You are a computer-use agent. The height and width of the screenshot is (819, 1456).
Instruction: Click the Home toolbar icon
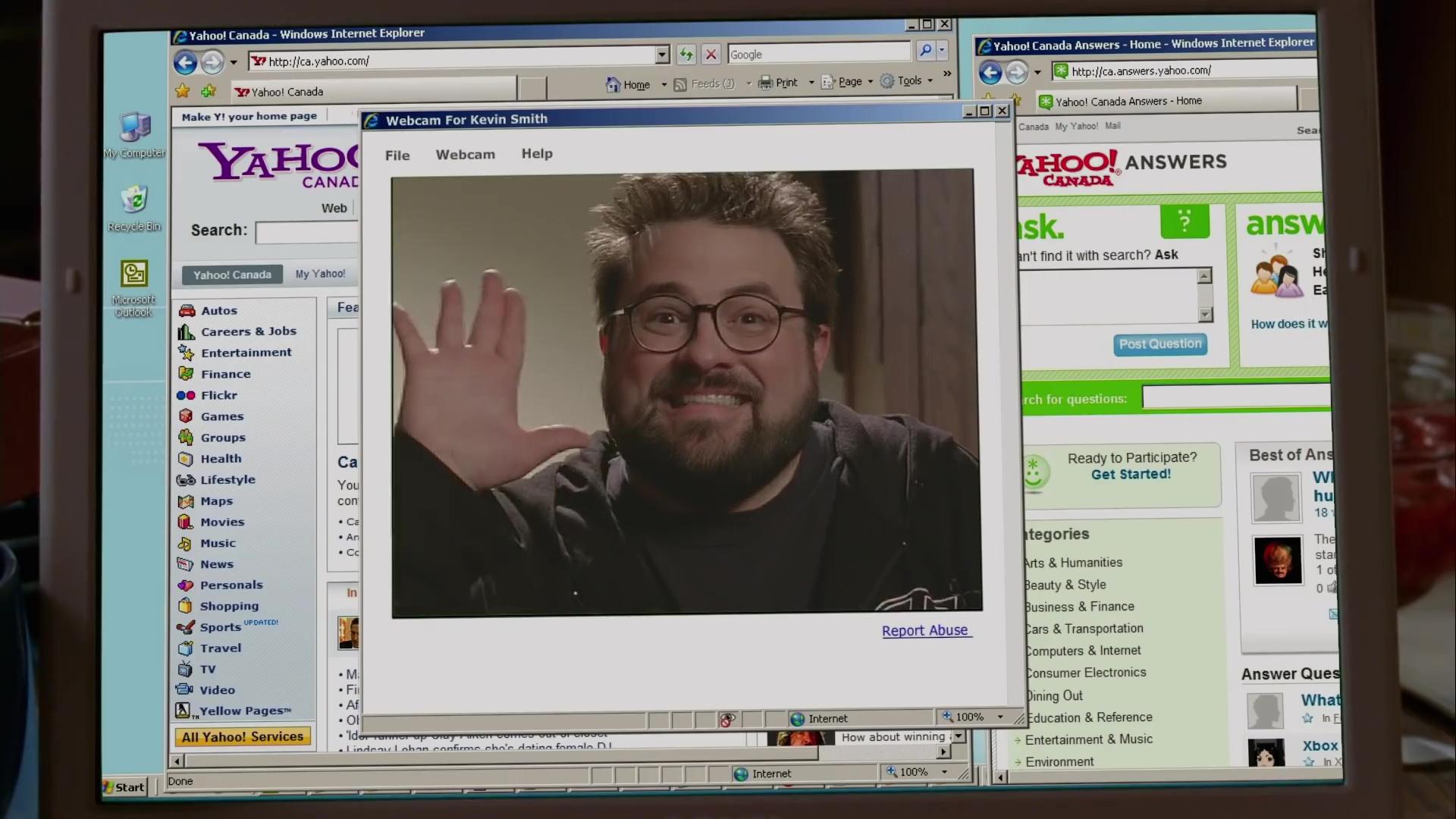point(613,84)
